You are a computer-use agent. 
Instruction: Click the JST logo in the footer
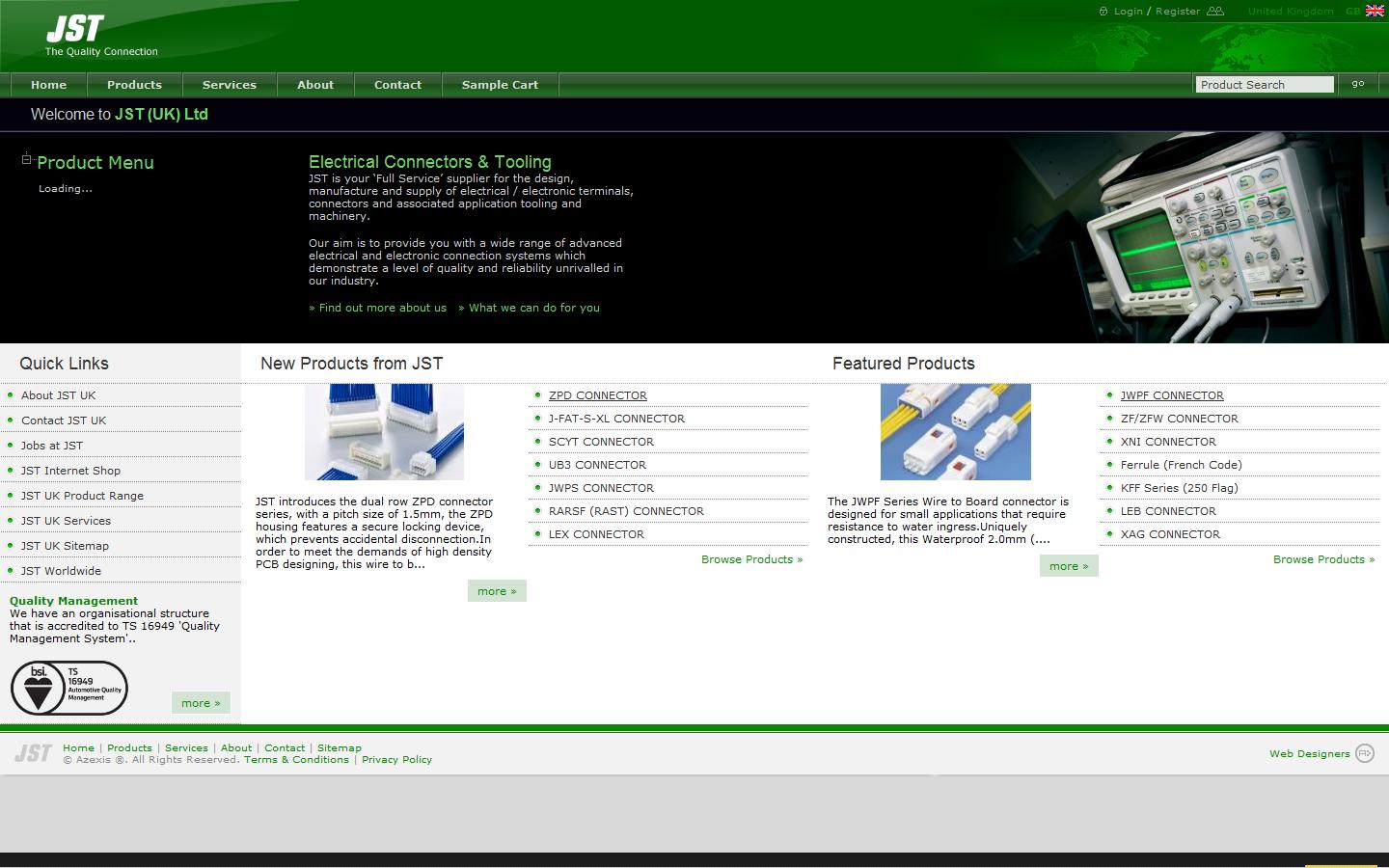[x=34, y=752]
